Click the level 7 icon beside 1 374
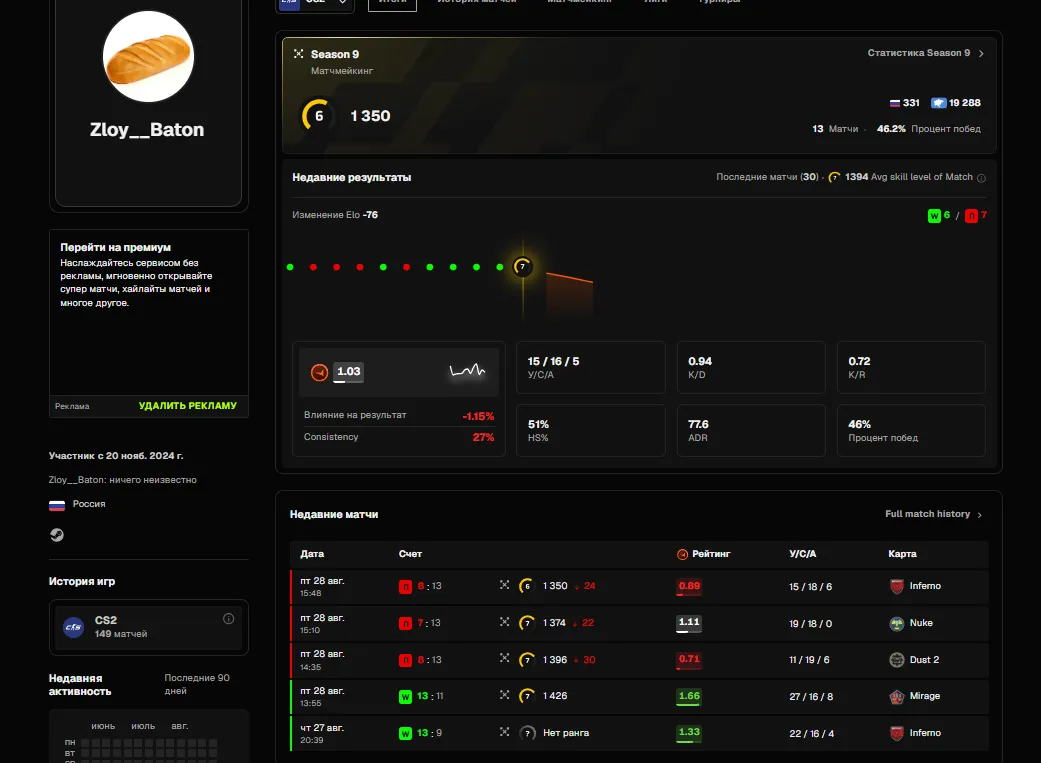 [526, 623]
